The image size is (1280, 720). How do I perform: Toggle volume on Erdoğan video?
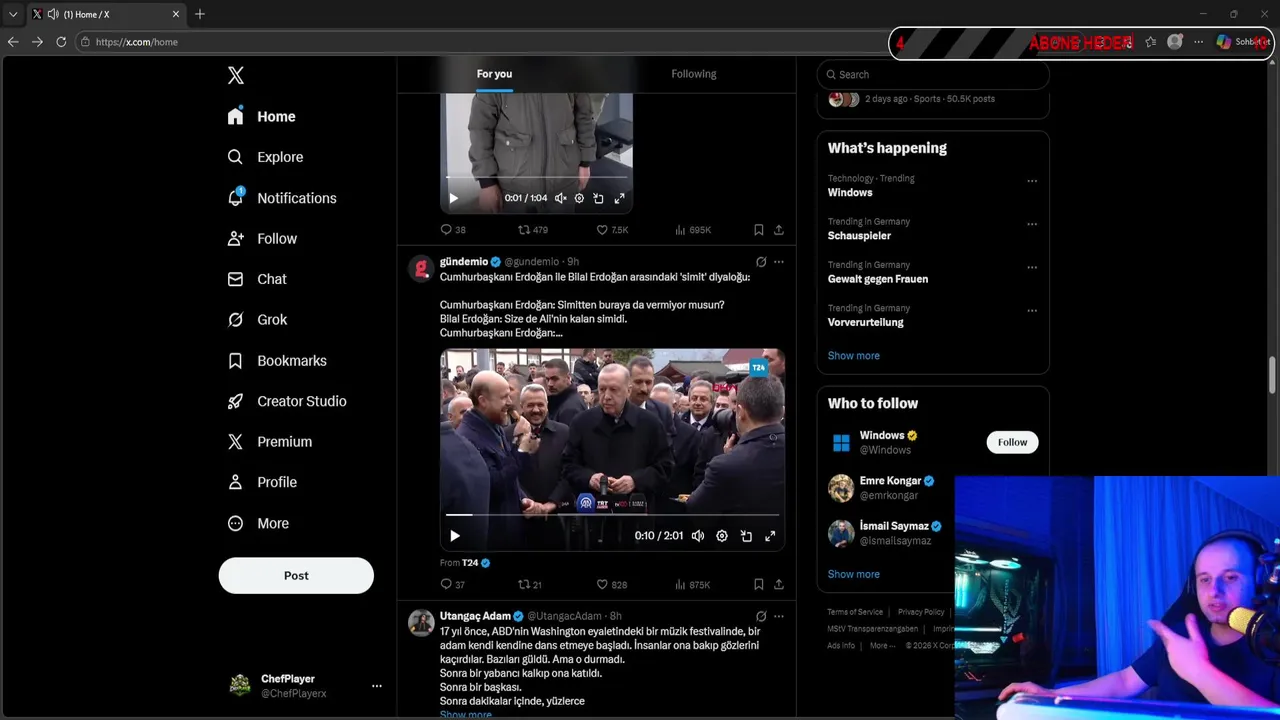[x=698, y=536]
